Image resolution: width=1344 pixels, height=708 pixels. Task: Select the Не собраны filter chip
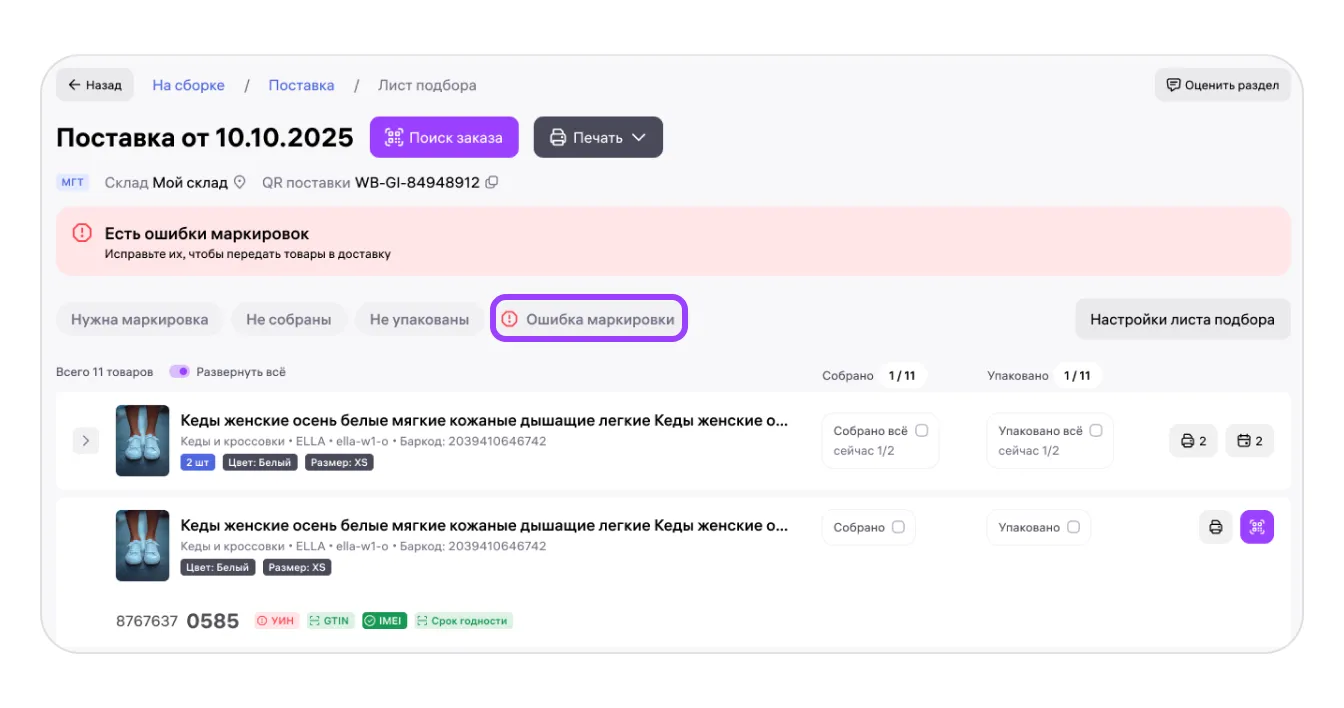(288, 320)
